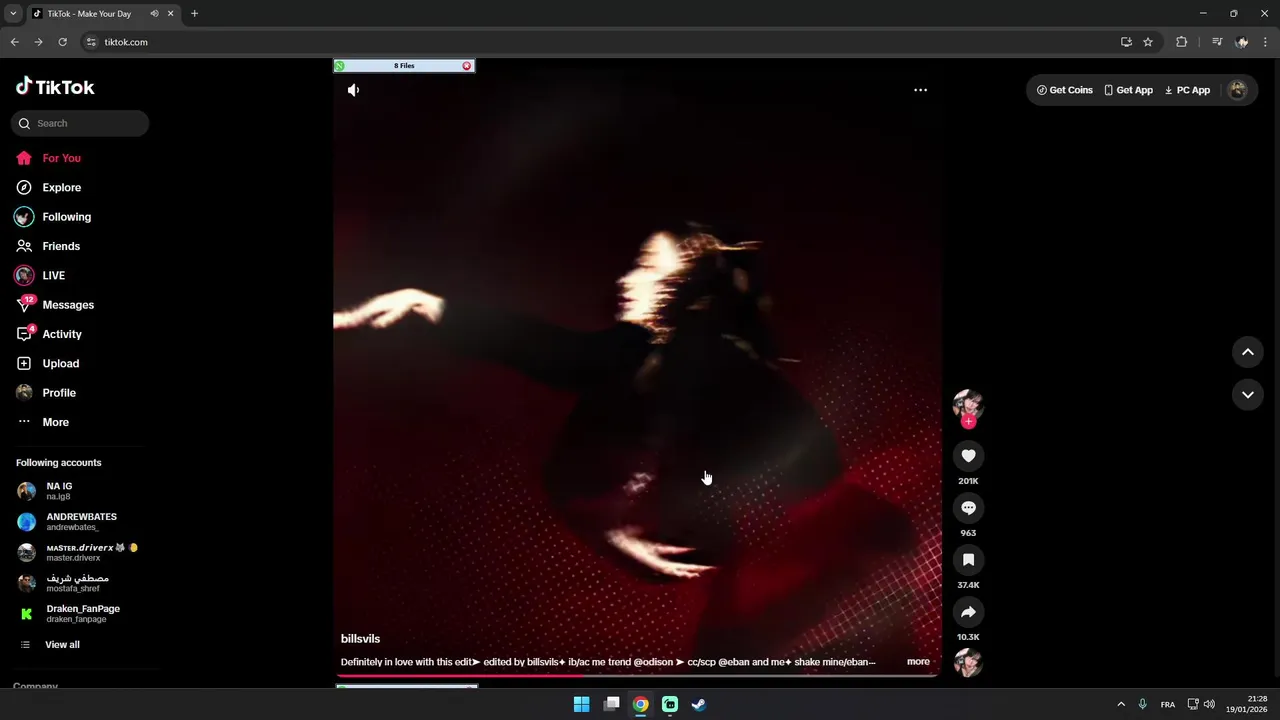1280x720 pixels.
Task: Click the 37.4K saves count
Action: 968,585
